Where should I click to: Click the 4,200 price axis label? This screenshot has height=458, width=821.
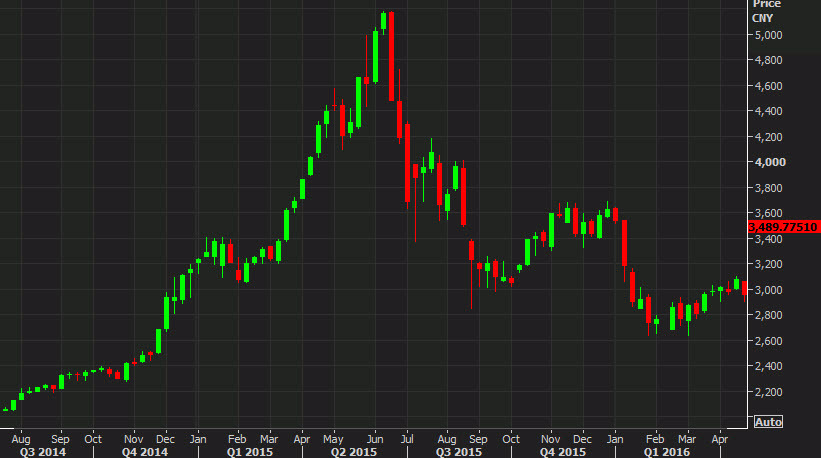click(768, 137)
